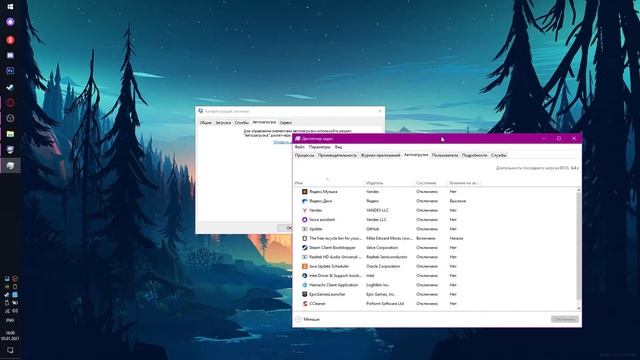Click scrollbar down arrow in startup list
The image size is (640, 360).
click(x=579, y=308)
